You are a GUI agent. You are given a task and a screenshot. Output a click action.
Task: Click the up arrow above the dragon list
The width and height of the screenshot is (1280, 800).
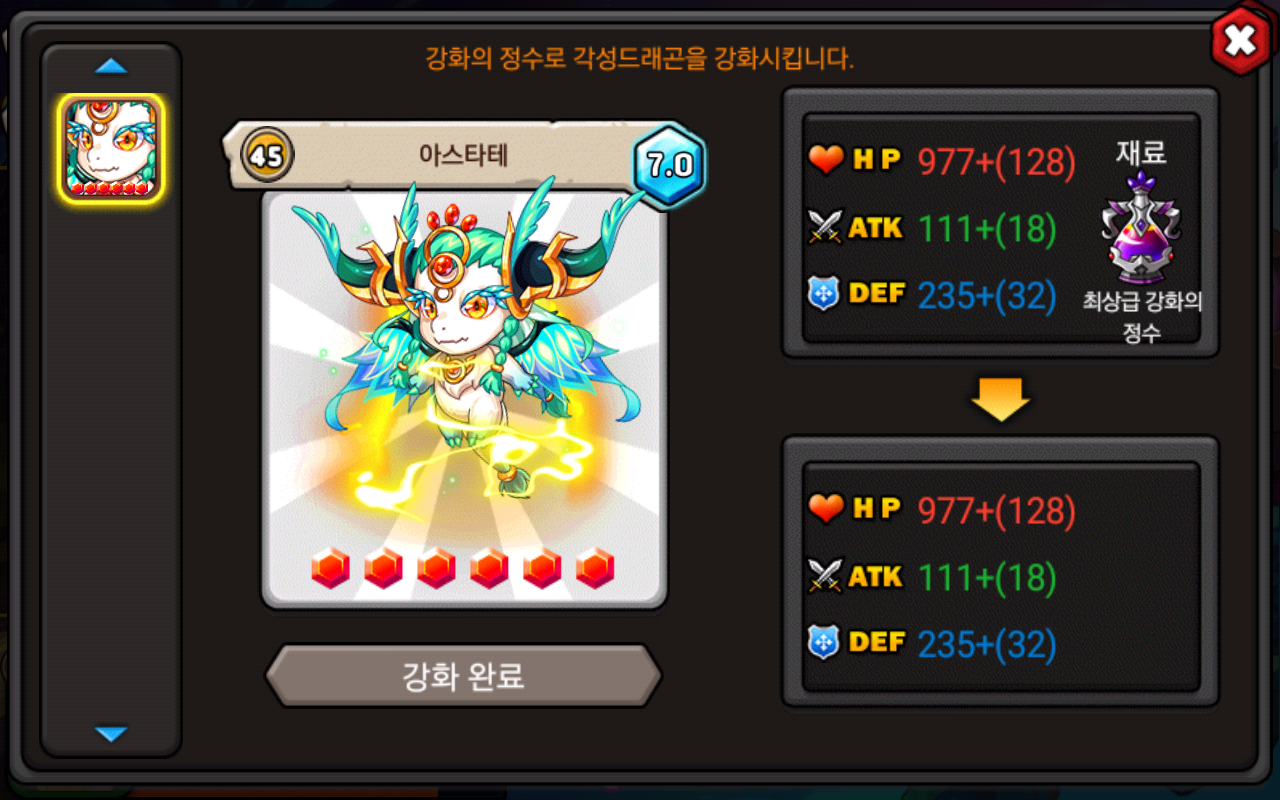[111, 66]
